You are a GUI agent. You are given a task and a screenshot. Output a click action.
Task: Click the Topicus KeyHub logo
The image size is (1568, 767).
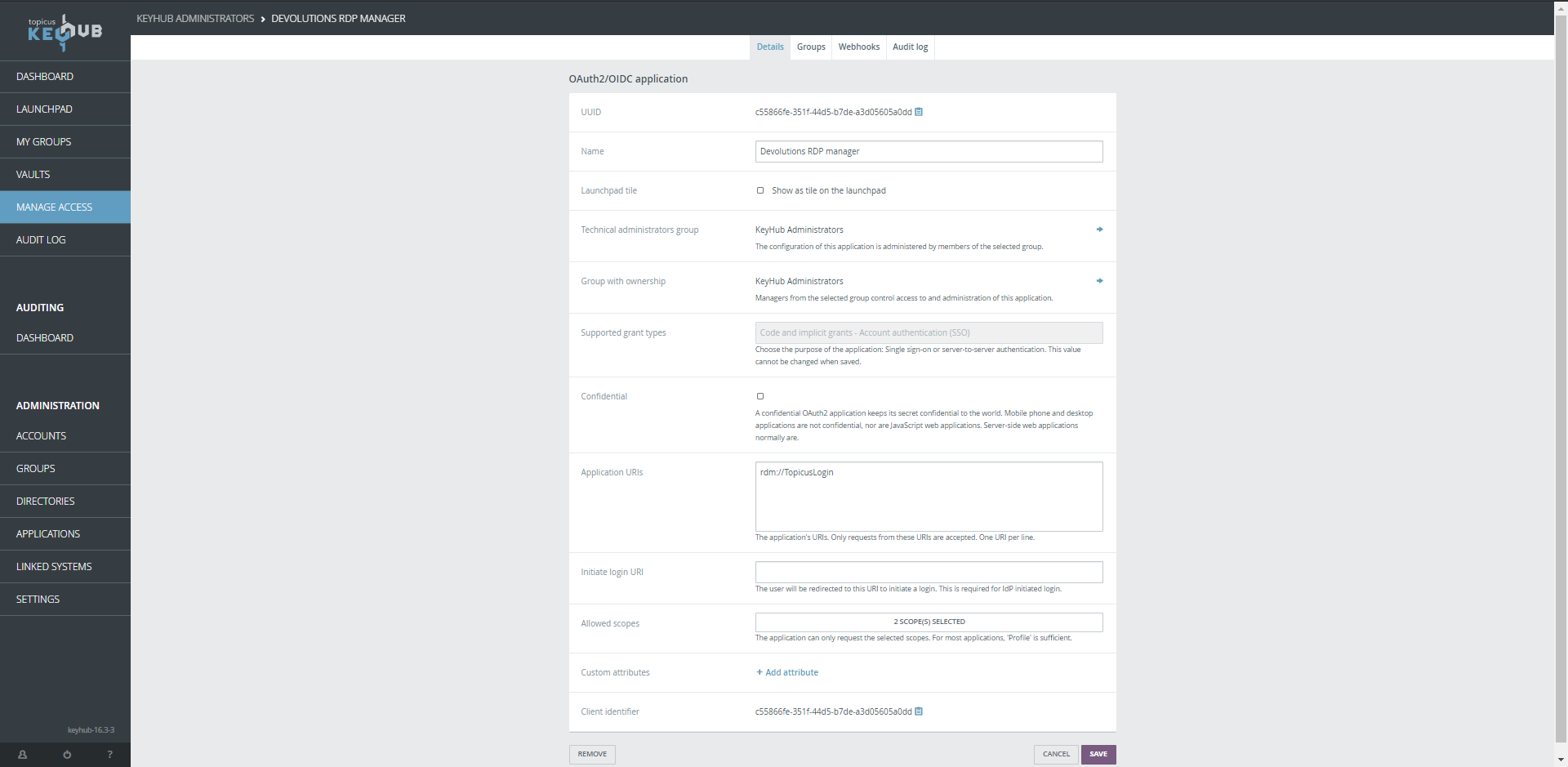click(x=65, y=31)
